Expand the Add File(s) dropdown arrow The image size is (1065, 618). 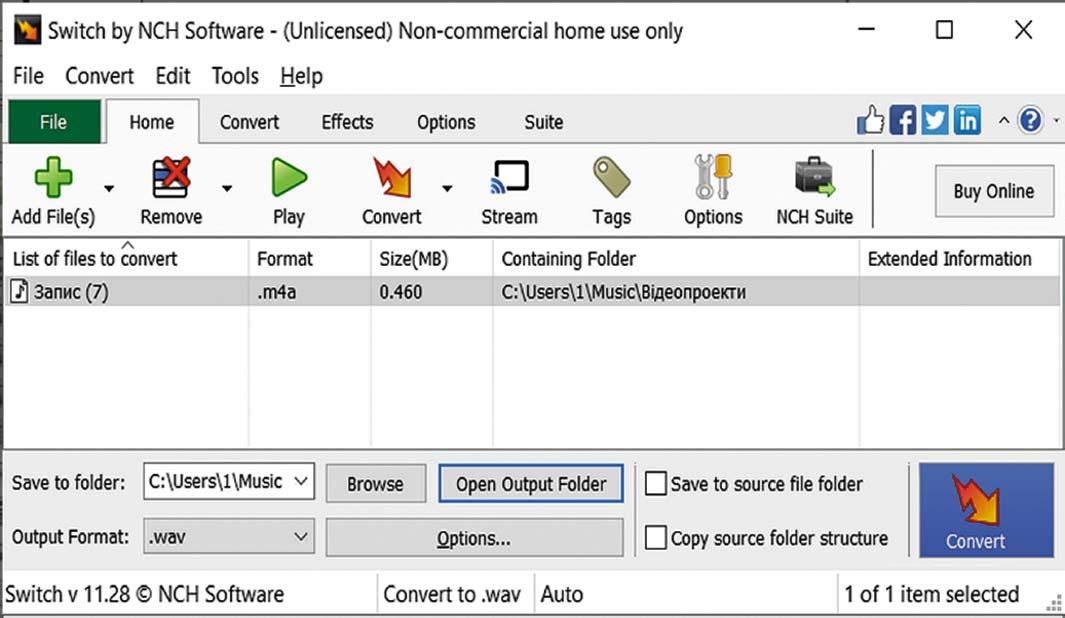click(109, 188)
